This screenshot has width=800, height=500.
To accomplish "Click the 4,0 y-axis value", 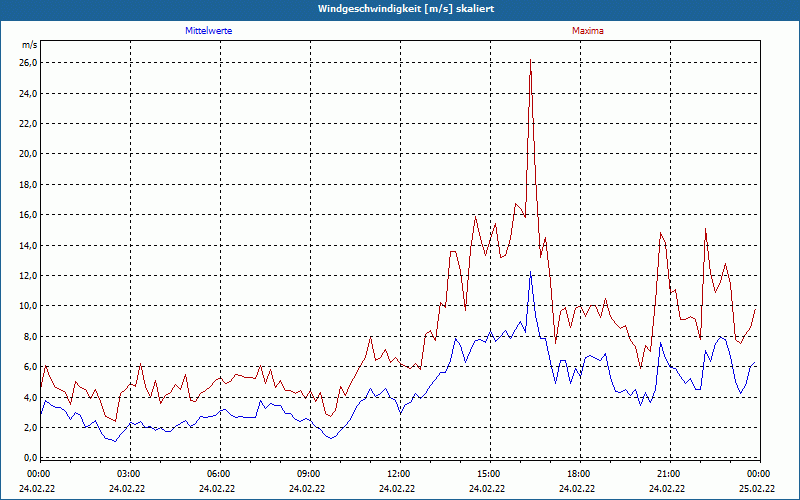I will (31, 397).
